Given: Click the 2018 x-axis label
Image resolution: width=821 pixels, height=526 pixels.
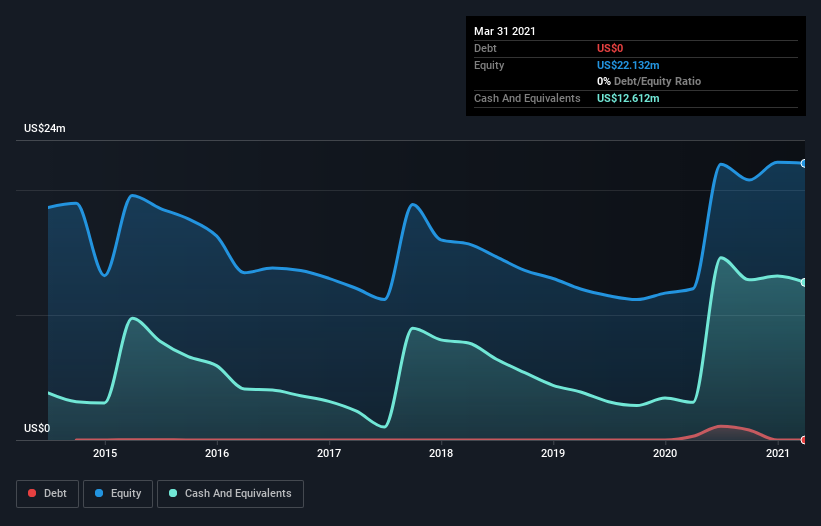Looking at the screenshot, I should 441,453.
